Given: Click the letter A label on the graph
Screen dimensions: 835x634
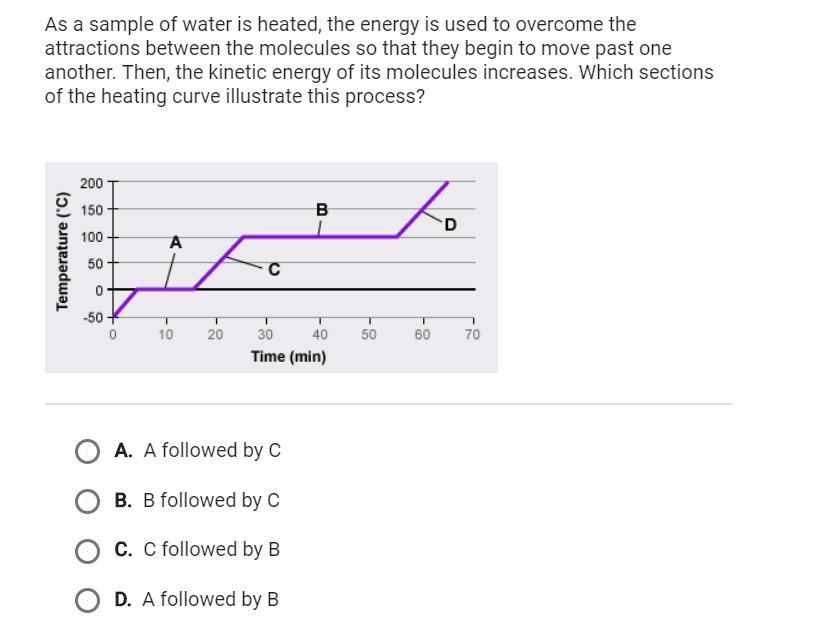Looking at the screenshot, I should 176,242.
